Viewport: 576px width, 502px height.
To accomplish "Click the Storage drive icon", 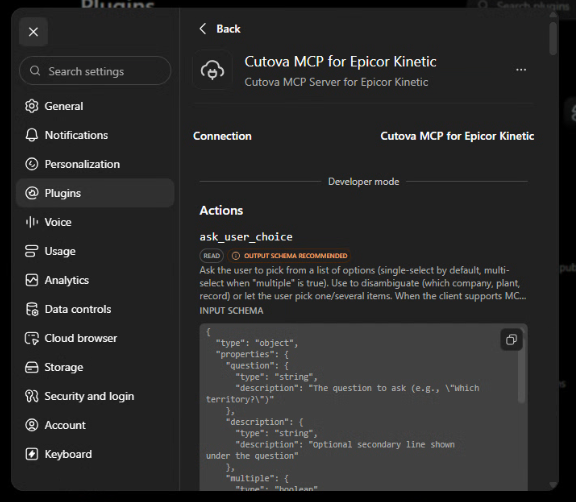I will (x=32, y=367).
